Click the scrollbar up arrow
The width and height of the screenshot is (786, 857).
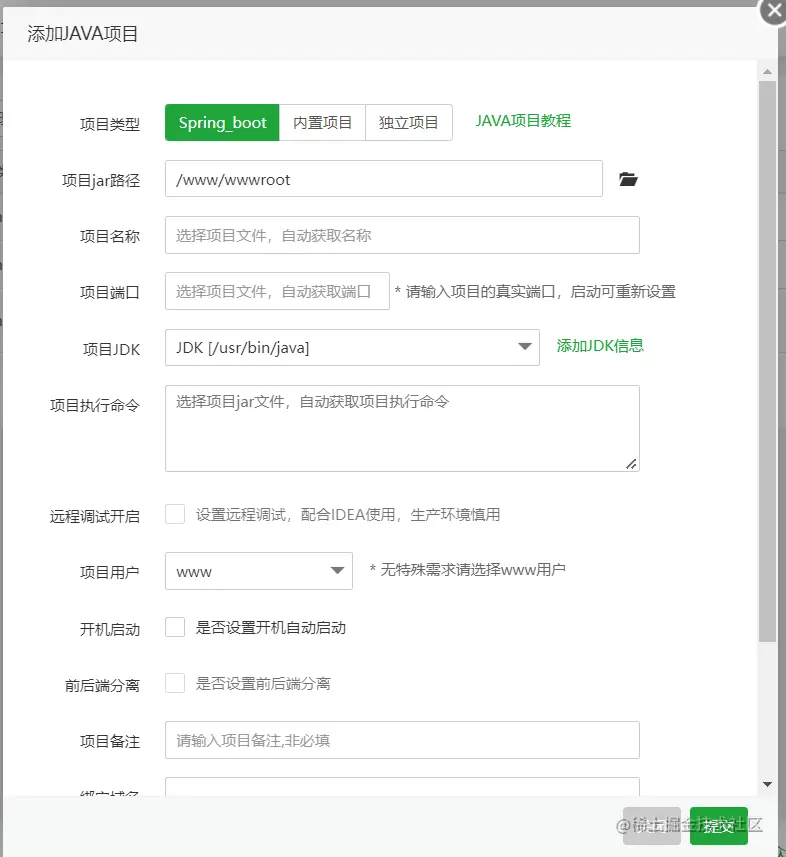tap(767, 72)
